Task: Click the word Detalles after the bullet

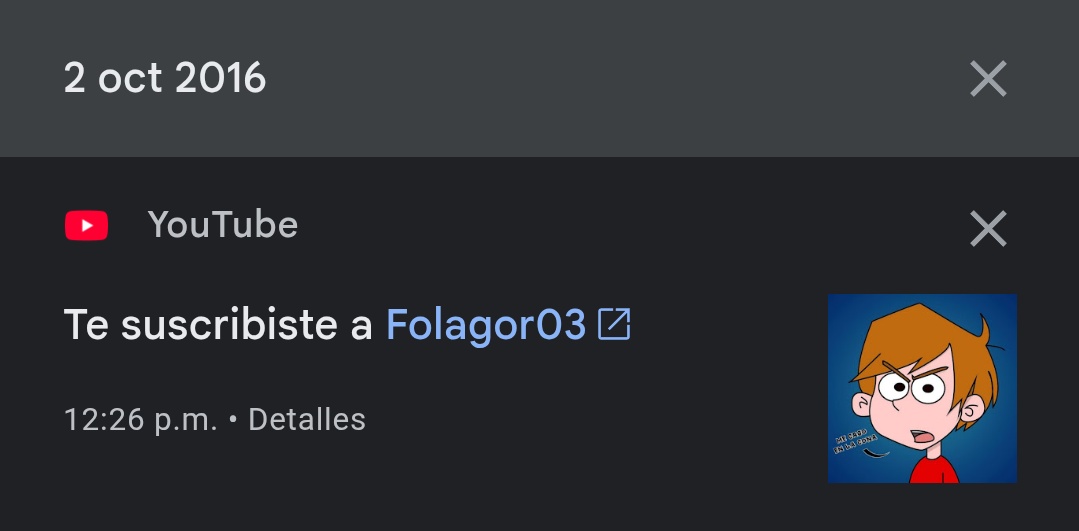Action: tap(307, 419)
